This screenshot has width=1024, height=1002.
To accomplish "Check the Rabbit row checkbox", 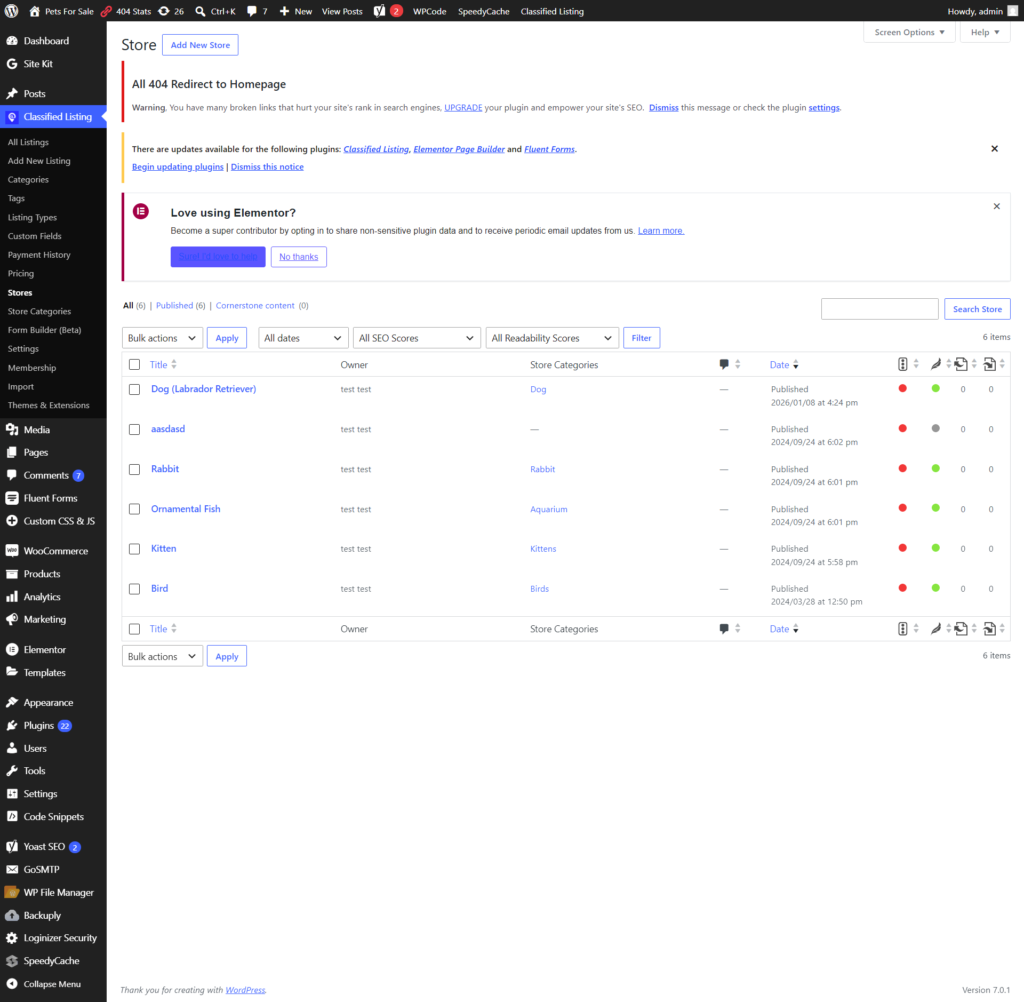I will [135, 469].
